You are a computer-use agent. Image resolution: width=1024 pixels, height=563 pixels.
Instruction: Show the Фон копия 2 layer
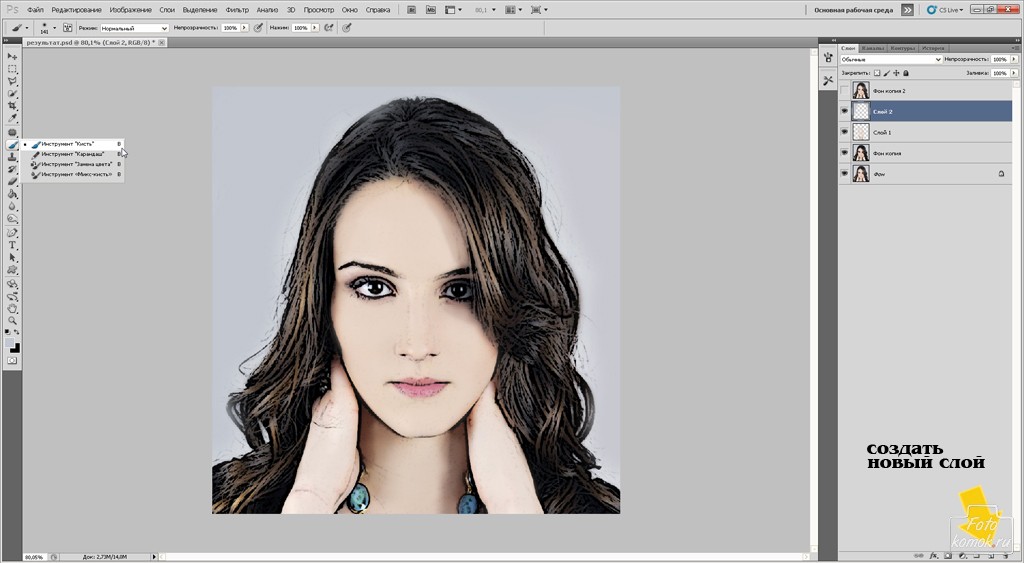click(x=845, y=91)
